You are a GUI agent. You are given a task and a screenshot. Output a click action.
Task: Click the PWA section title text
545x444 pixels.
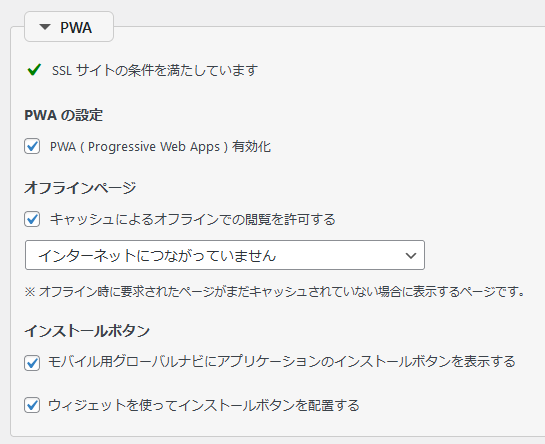[76, 27]
